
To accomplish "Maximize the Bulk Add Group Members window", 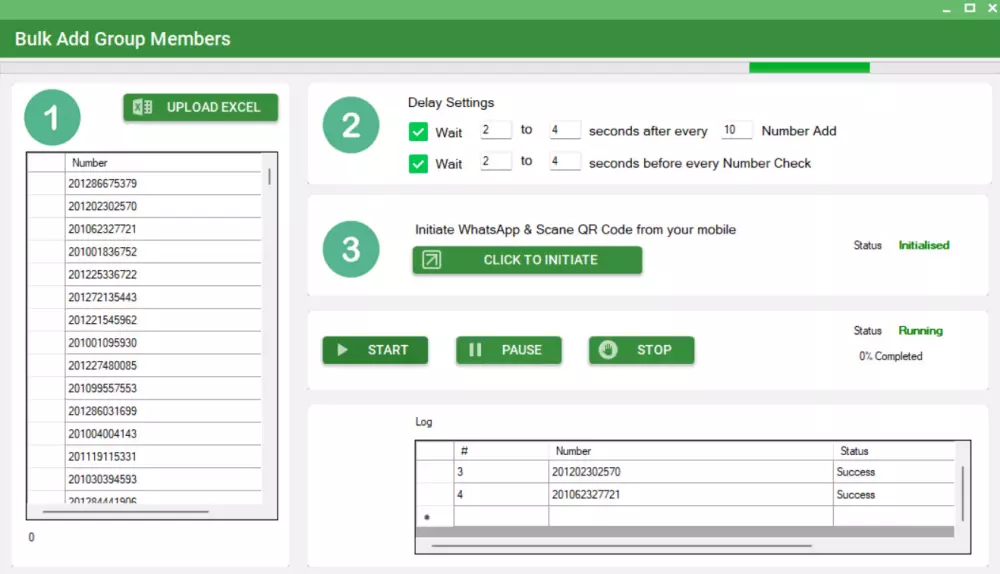I will pyautogui.click(x=969, y=8).
